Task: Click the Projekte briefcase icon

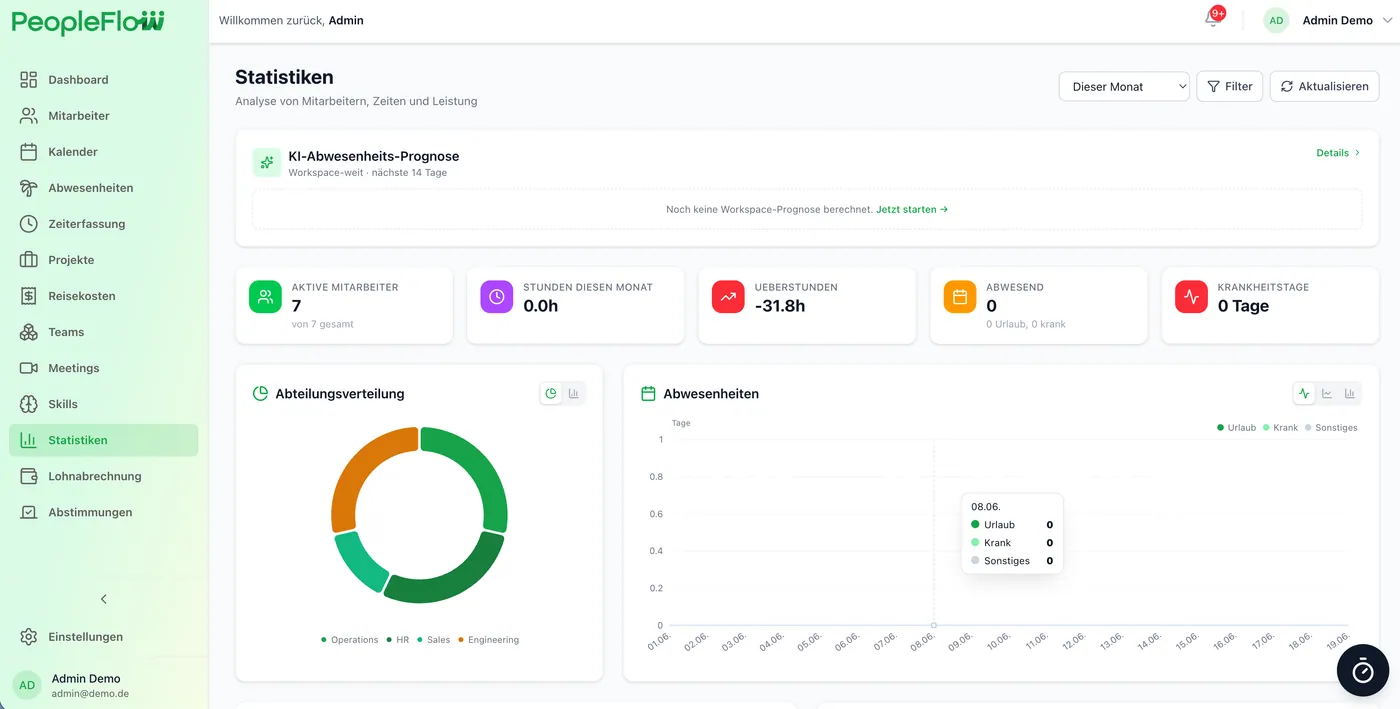Action: 29,260
